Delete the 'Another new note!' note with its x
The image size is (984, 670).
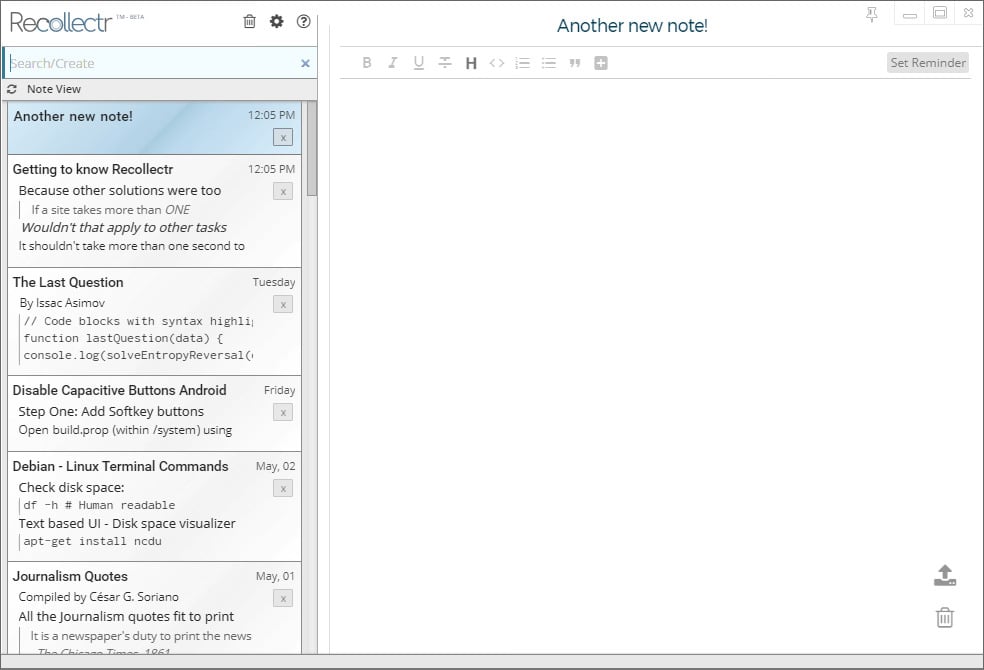coord(283,137)
